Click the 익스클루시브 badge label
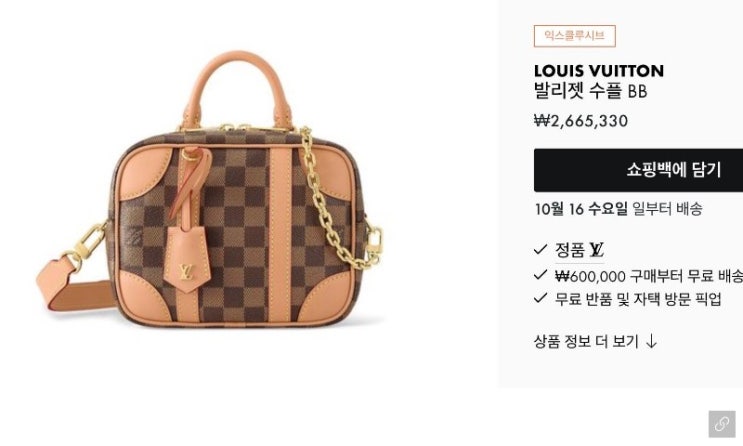Screen dimensions: 743x446 pos(574,36)
